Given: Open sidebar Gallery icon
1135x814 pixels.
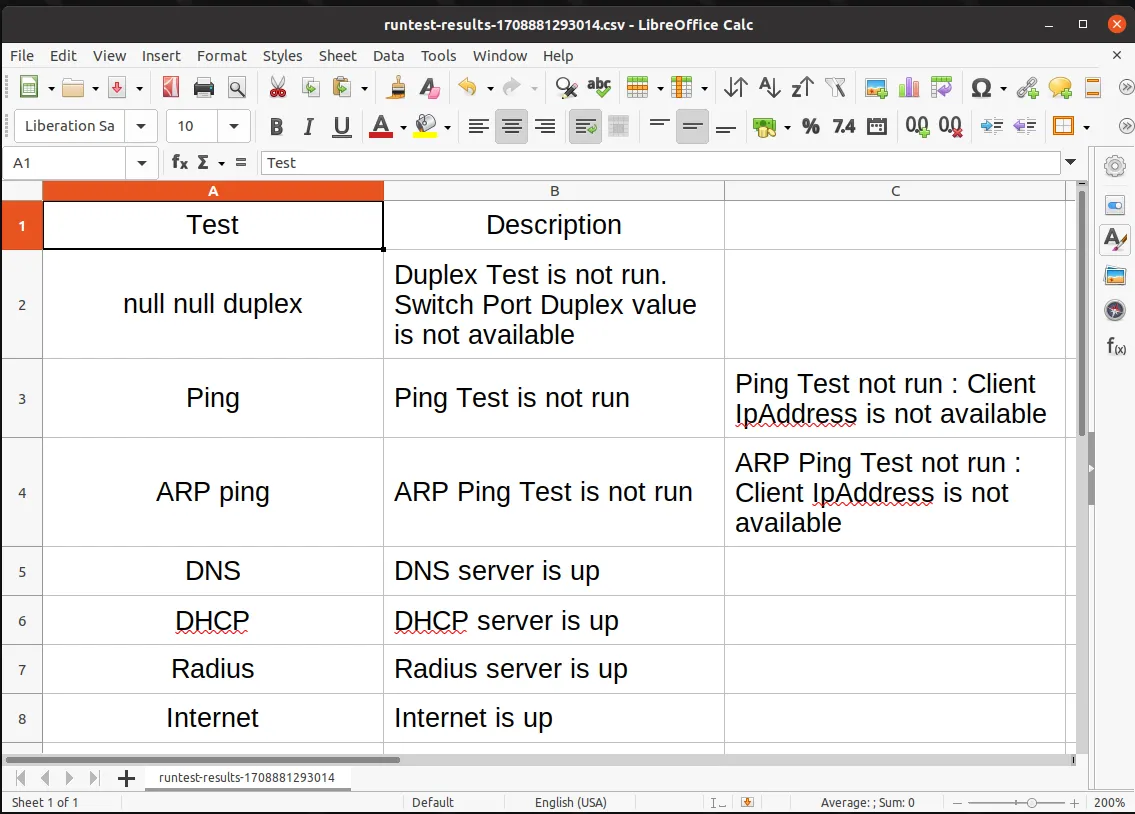Looking at the screenshot, I should coord(1115,275).
